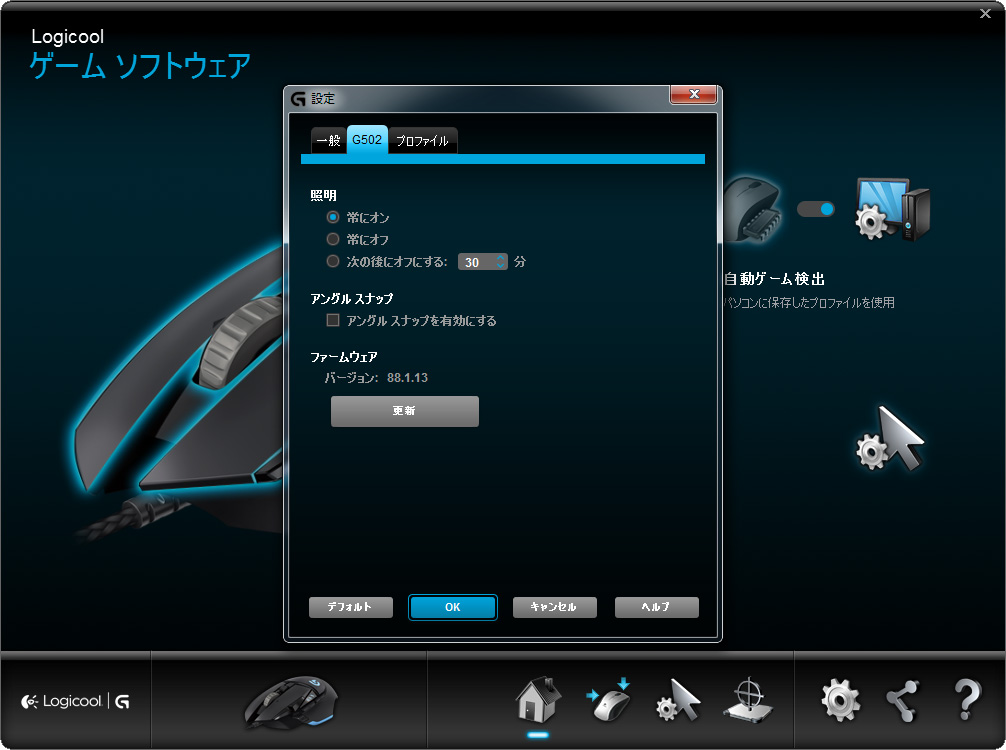The image size is (1006, 750).
Task: Switch to the G502 tab
Action: [367, 139]
